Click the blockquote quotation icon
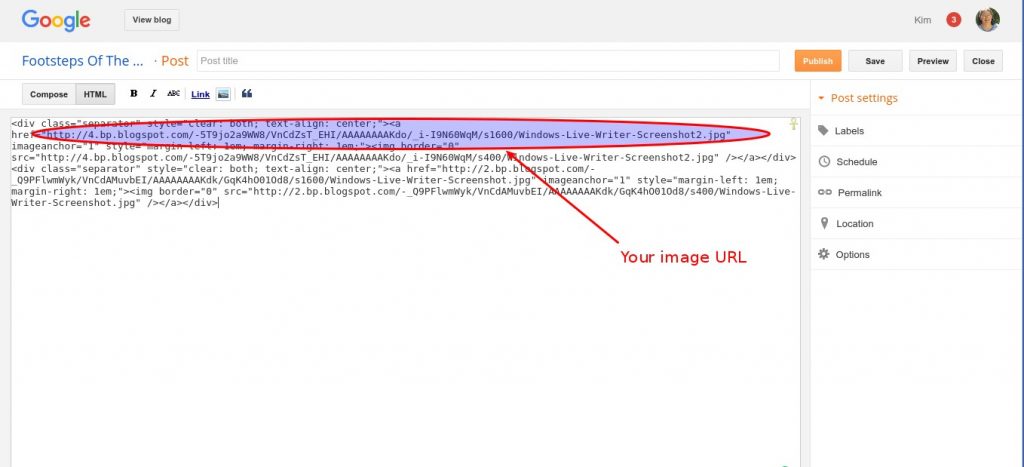Viewport: 1024px width, 467px height. (247, 93)
